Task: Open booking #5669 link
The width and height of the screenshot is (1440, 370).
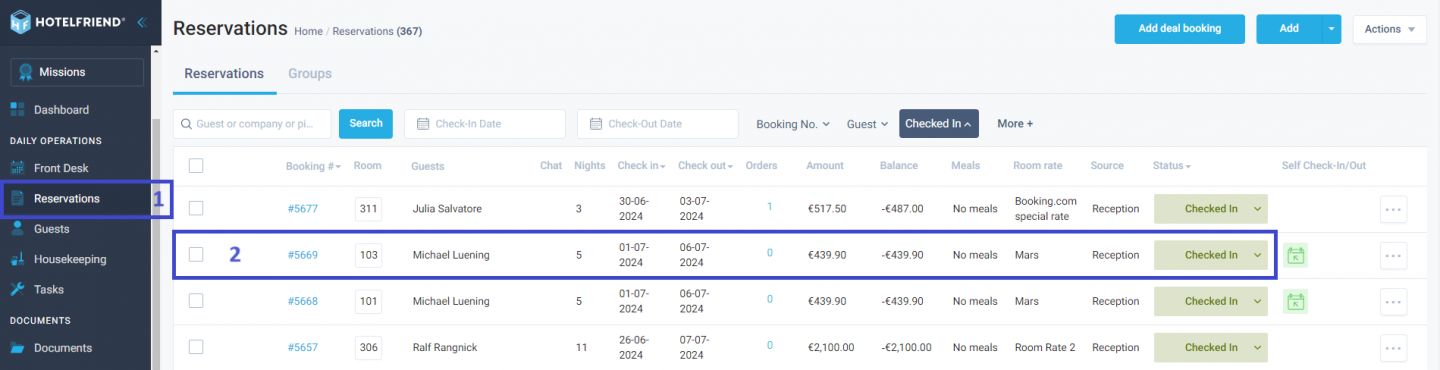Action: point(302,255)
